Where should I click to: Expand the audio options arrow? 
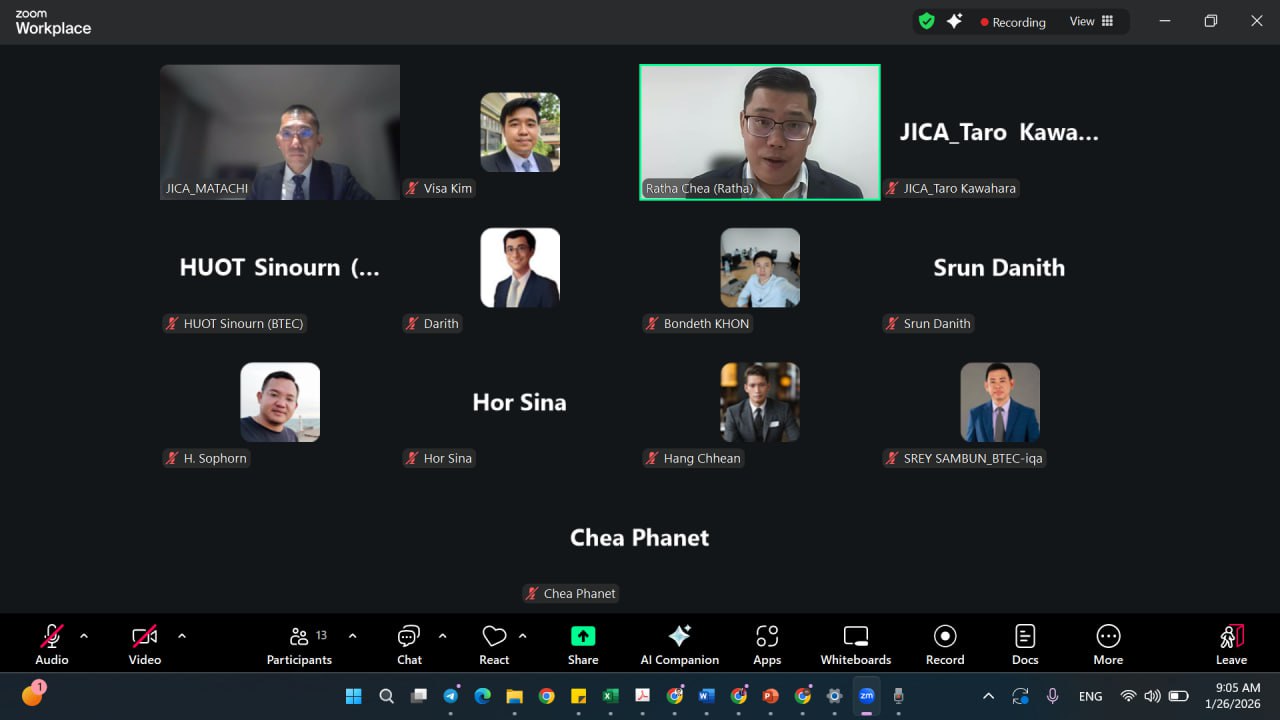pyautogui.click(x=84, y=636)
